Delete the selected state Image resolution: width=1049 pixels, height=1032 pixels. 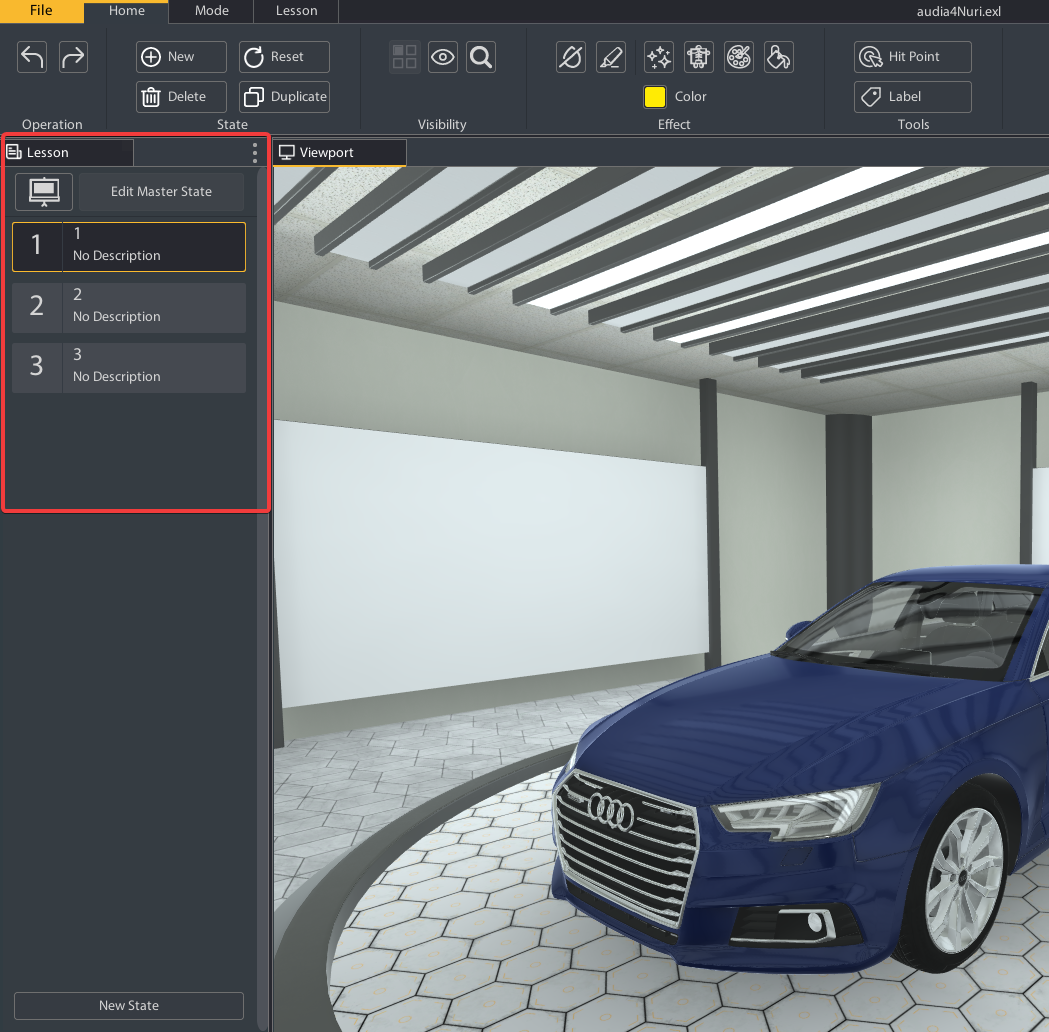(181, 97)
